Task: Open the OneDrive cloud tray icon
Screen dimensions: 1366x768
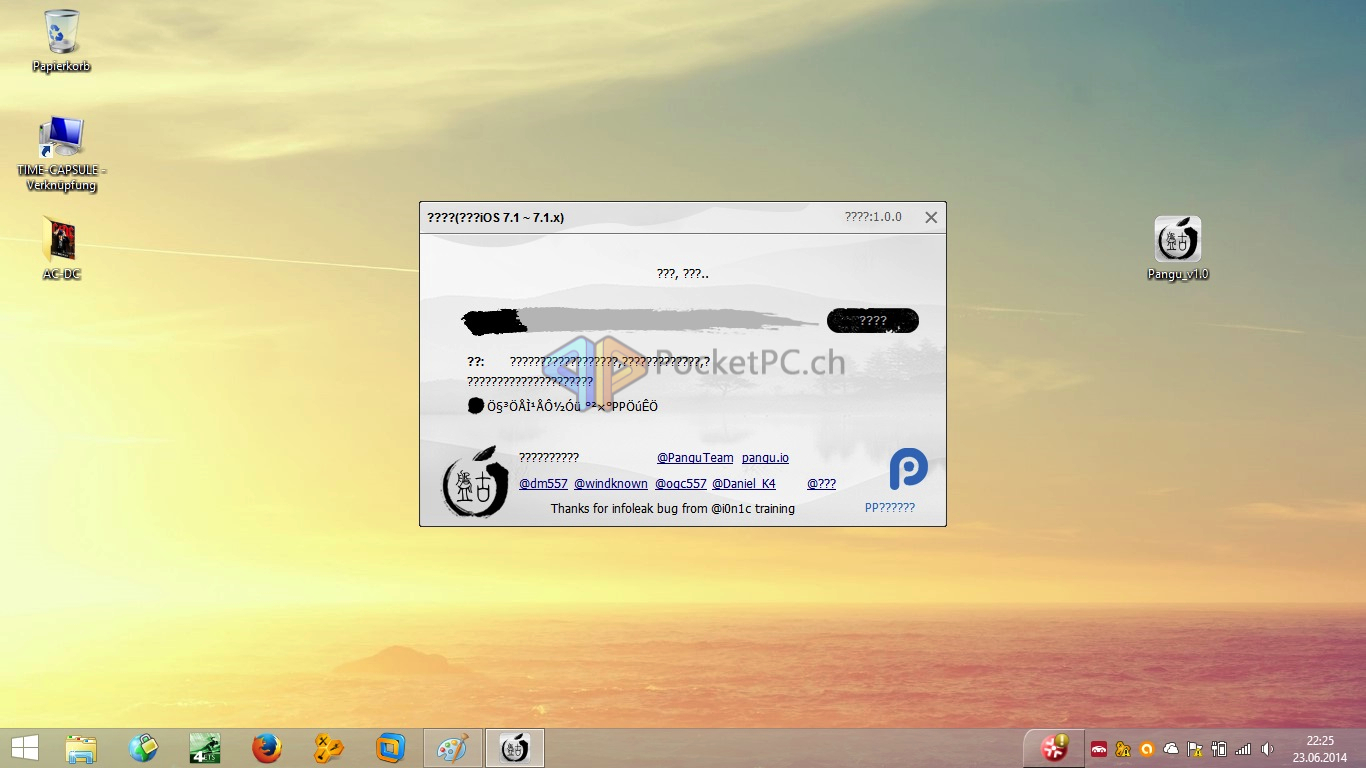Action: tap(1171, 749)
